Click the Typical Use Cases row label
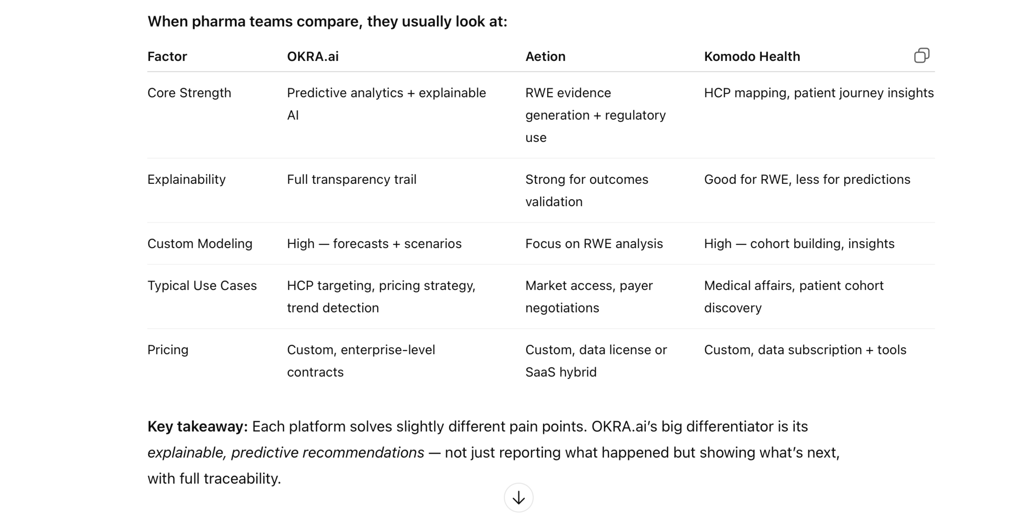The height and width of the screenshot is (520, 1024). [202, 285]
